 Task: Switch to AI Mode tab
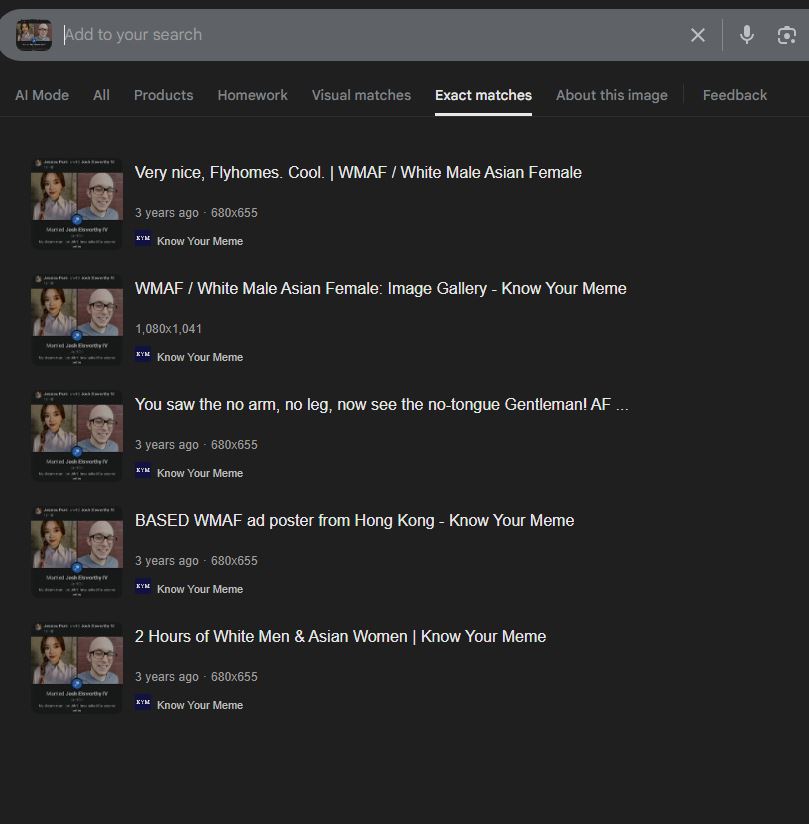(x=42, y=95)
